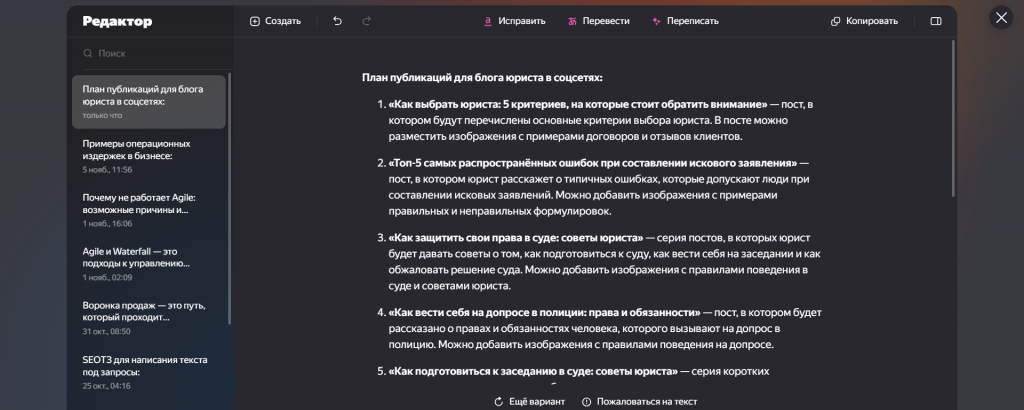Viewport: 1024px width, 410px height.
Task: Click item Как защитить свои права в суде
Action: coord(516,238)
